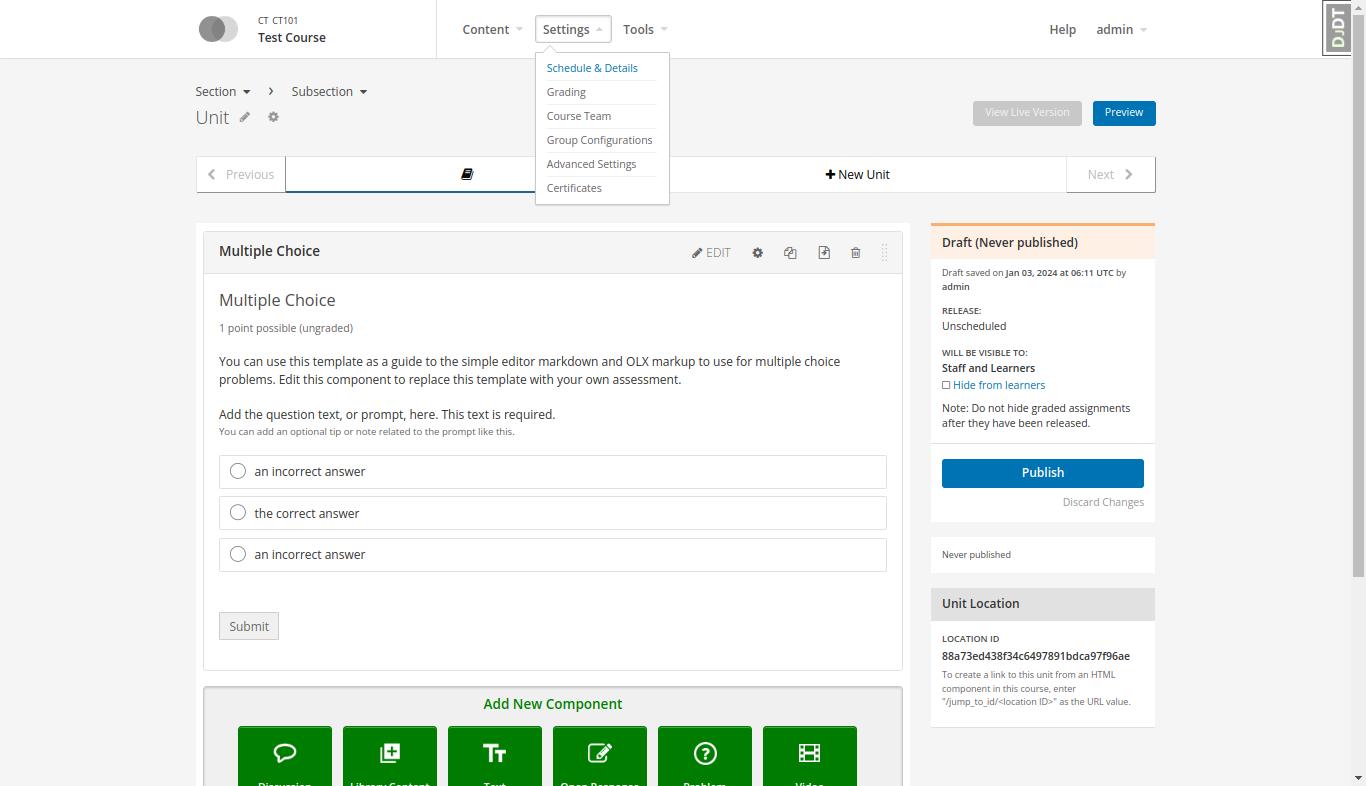Edit the unit name with pencil icon

[x=244, y=117]
